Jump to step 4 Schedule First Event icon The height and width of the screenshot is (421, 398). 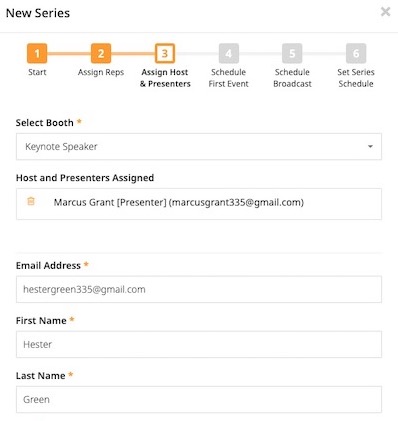[229, 53]
